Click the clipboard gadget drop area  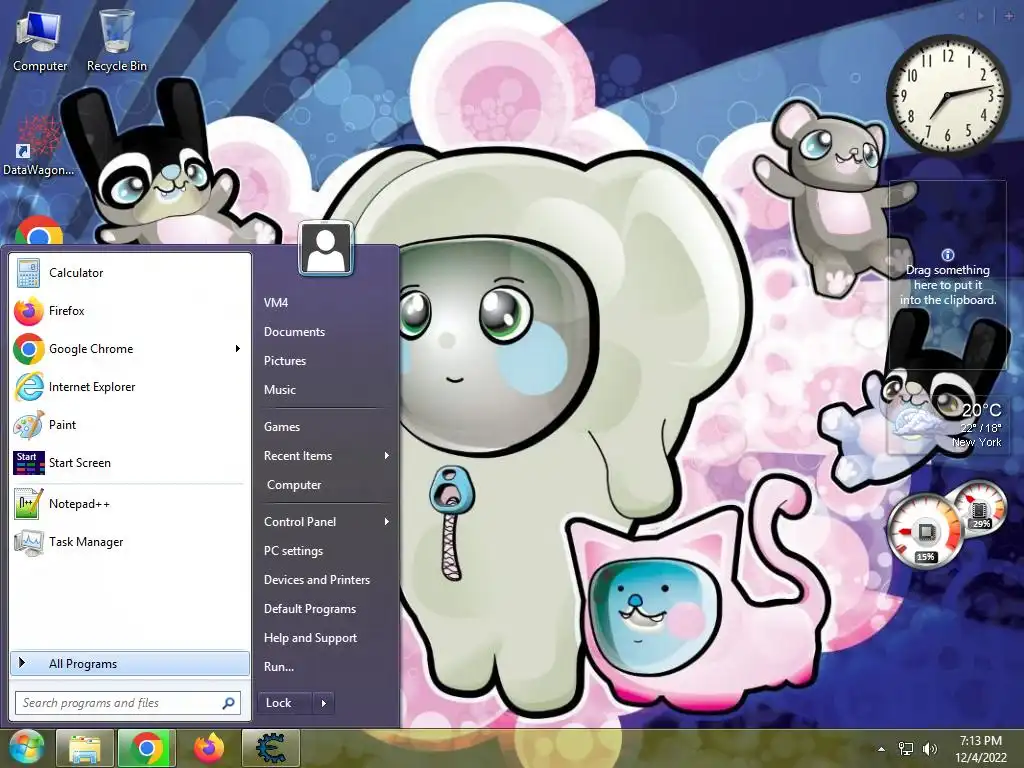tap(947, 278)
